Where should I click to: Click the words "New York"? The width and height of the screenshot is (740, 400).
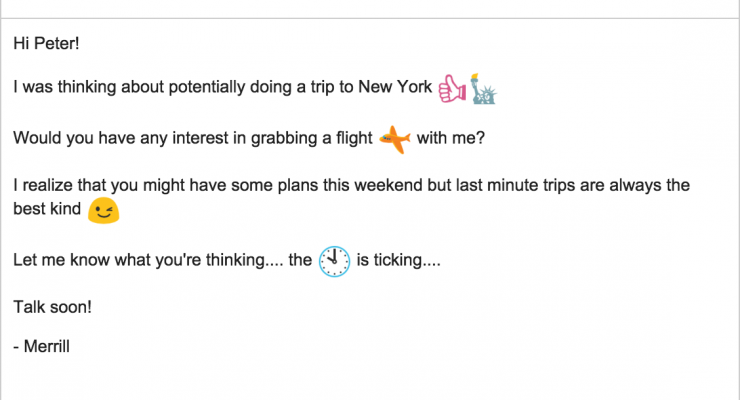click(396, 88)
